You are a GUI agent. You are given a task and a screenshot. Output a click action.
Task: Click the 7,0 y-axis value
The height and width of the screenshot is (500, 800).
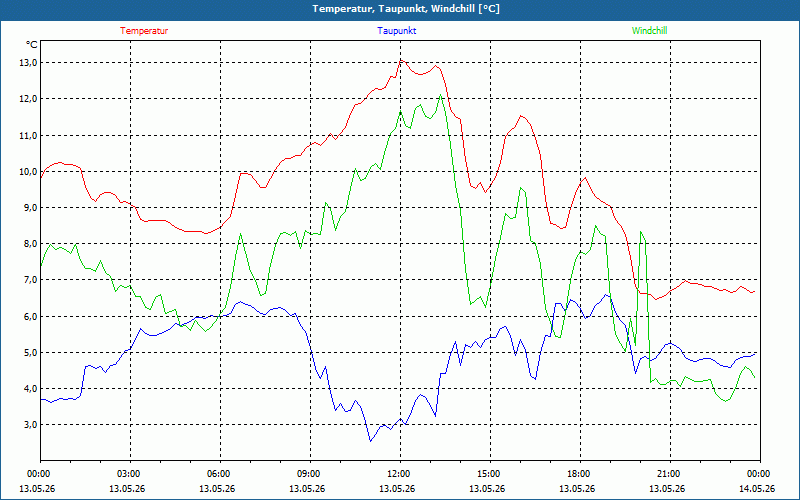30,280
